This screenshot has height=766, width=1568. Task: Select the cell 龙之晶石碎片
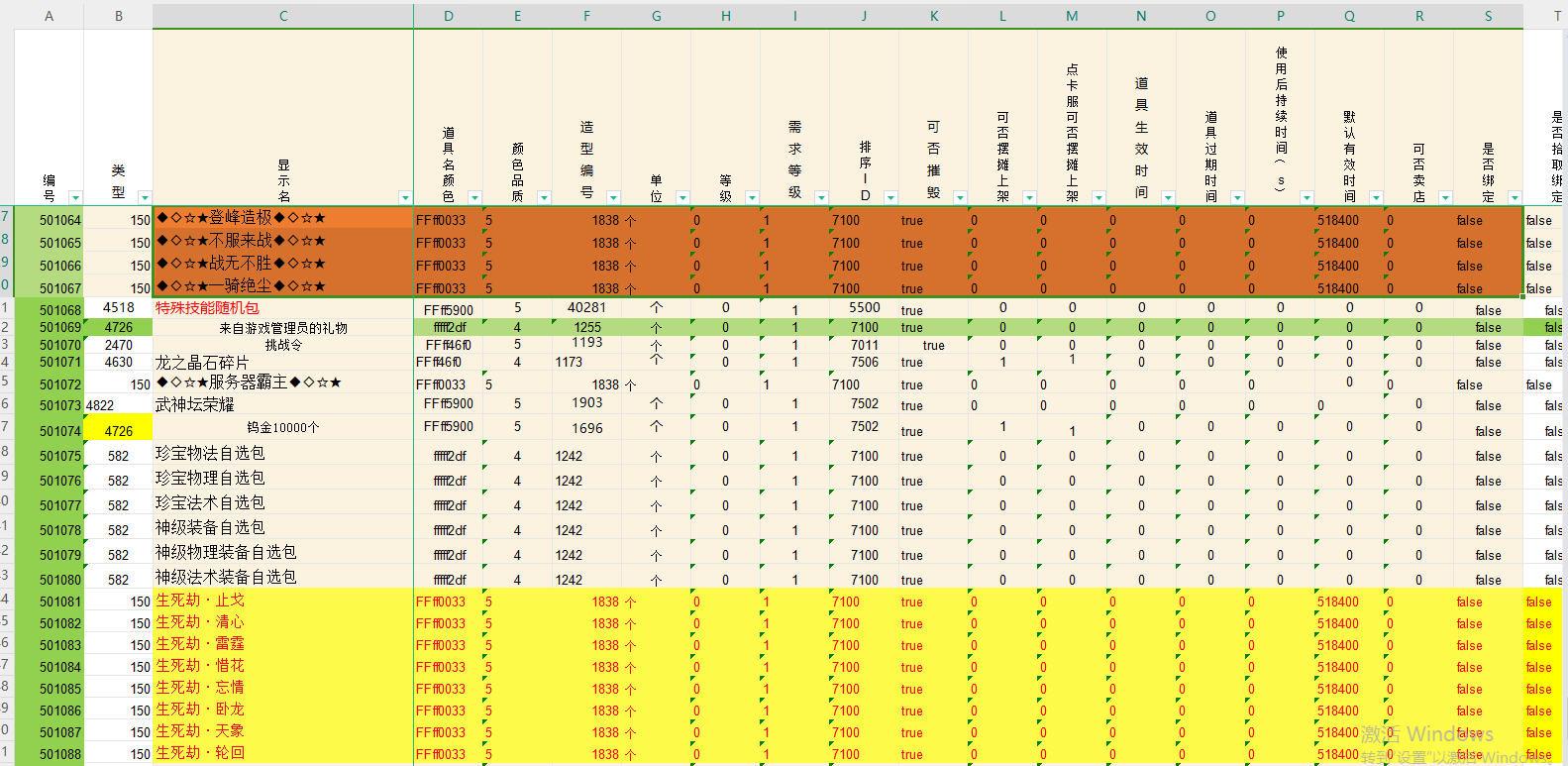point(202,363)
